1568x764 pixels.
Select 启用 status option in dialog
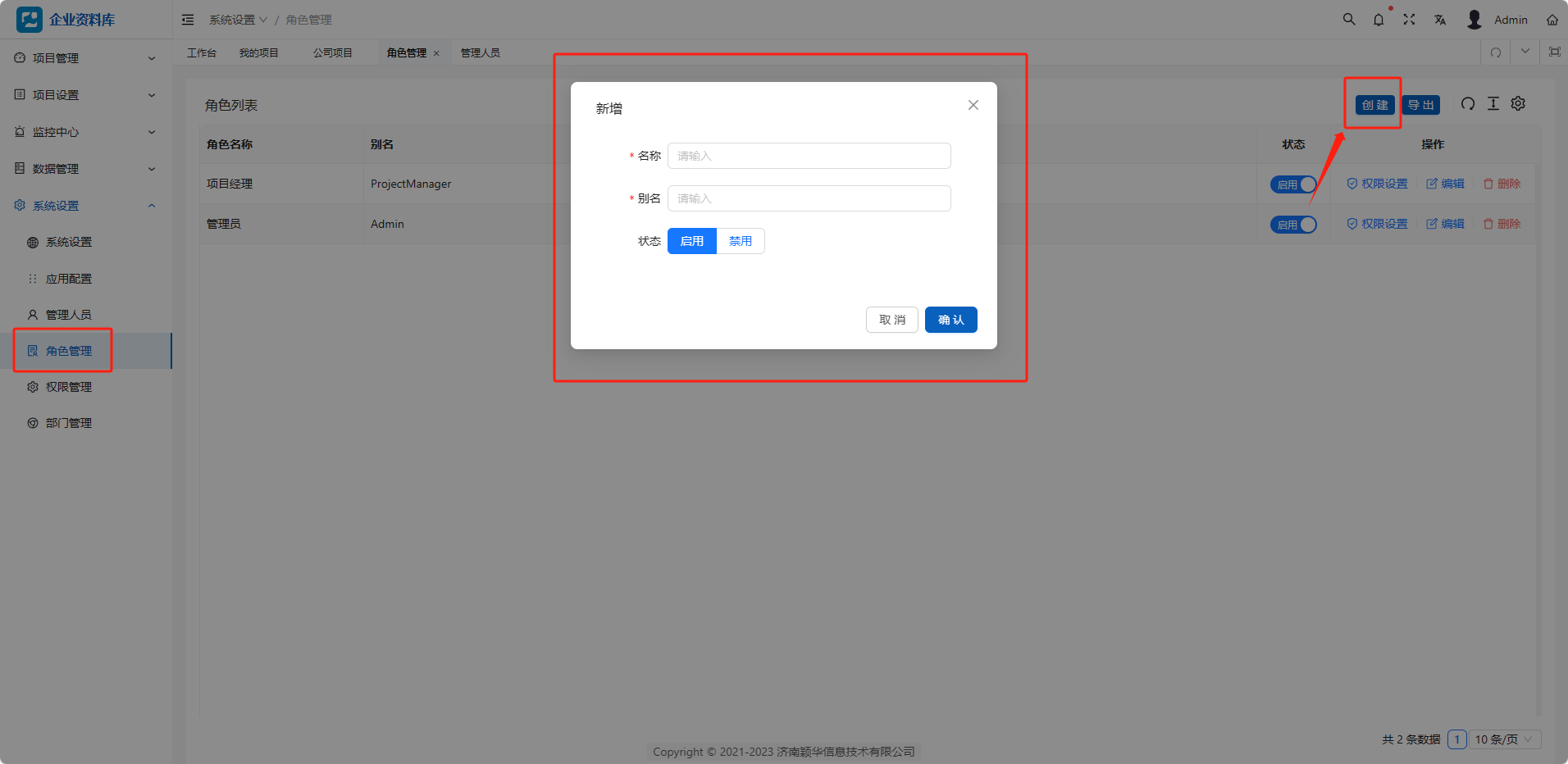(x=692, y=241)
